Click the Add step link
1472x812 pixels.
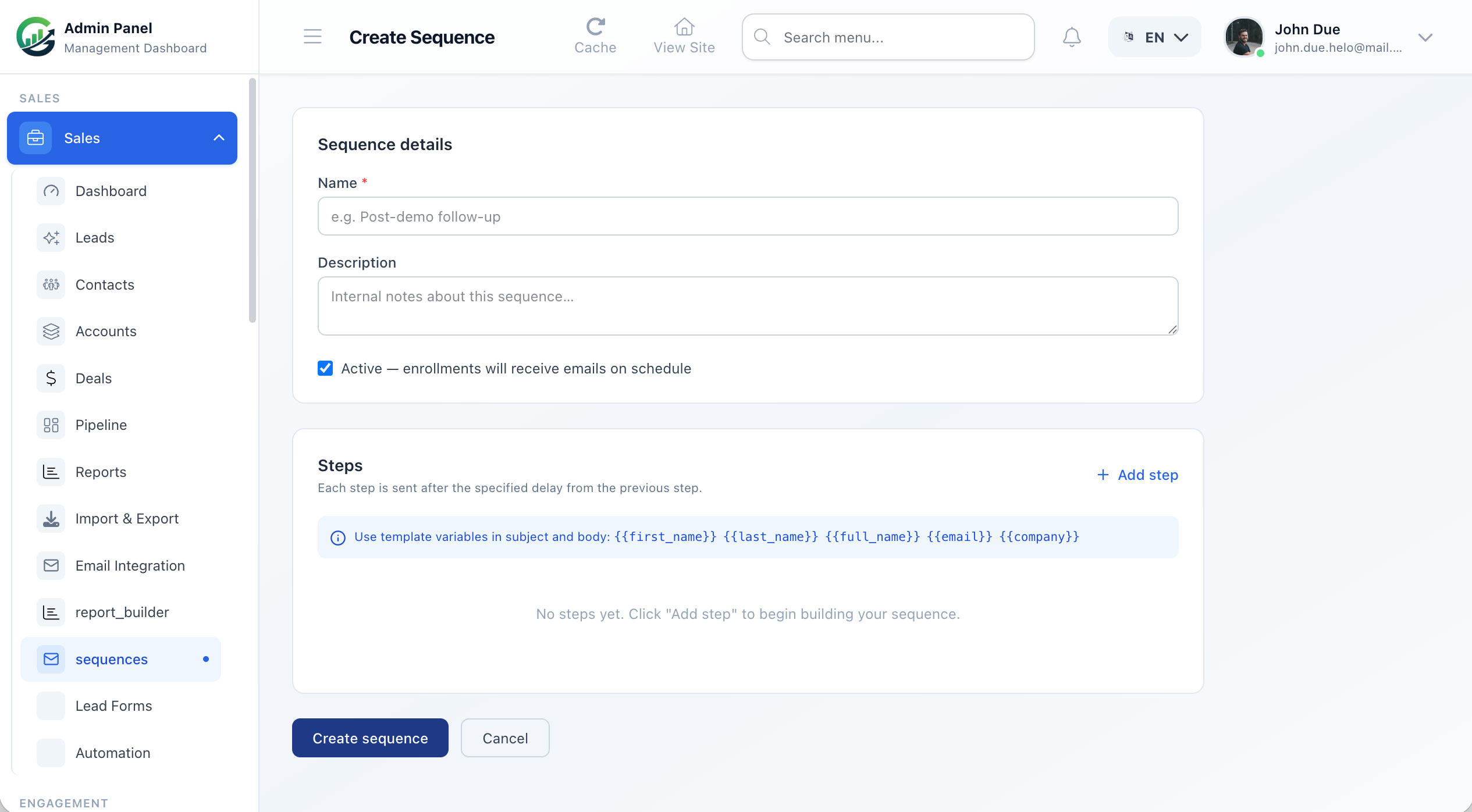[1137, 475]
